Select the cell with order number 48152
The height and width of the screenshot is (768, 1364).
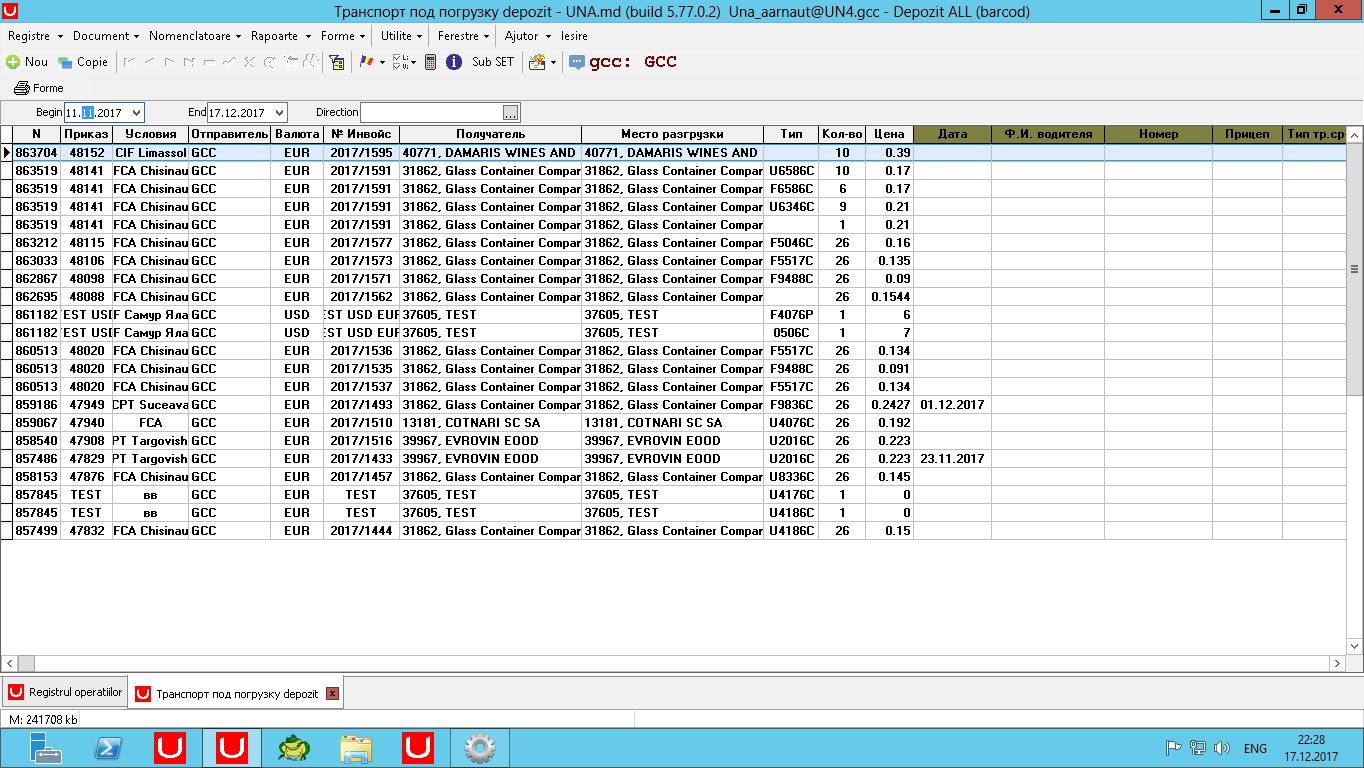coord(86,153)
